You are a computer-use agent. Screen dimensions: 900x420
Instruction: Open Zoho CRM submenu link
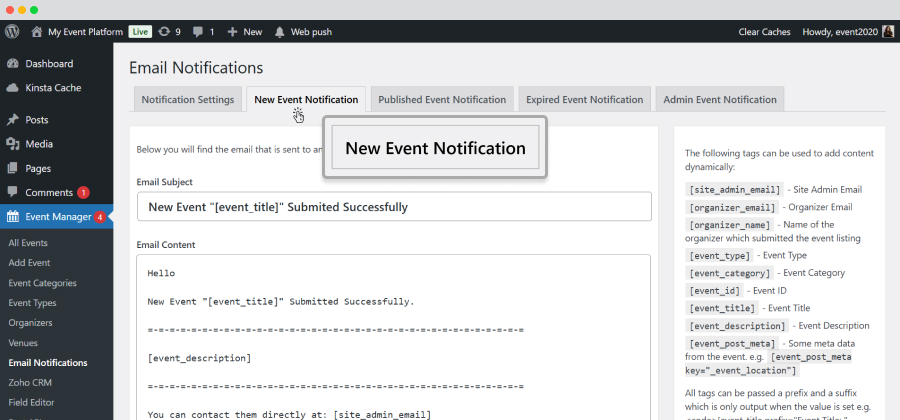(29, 383)
